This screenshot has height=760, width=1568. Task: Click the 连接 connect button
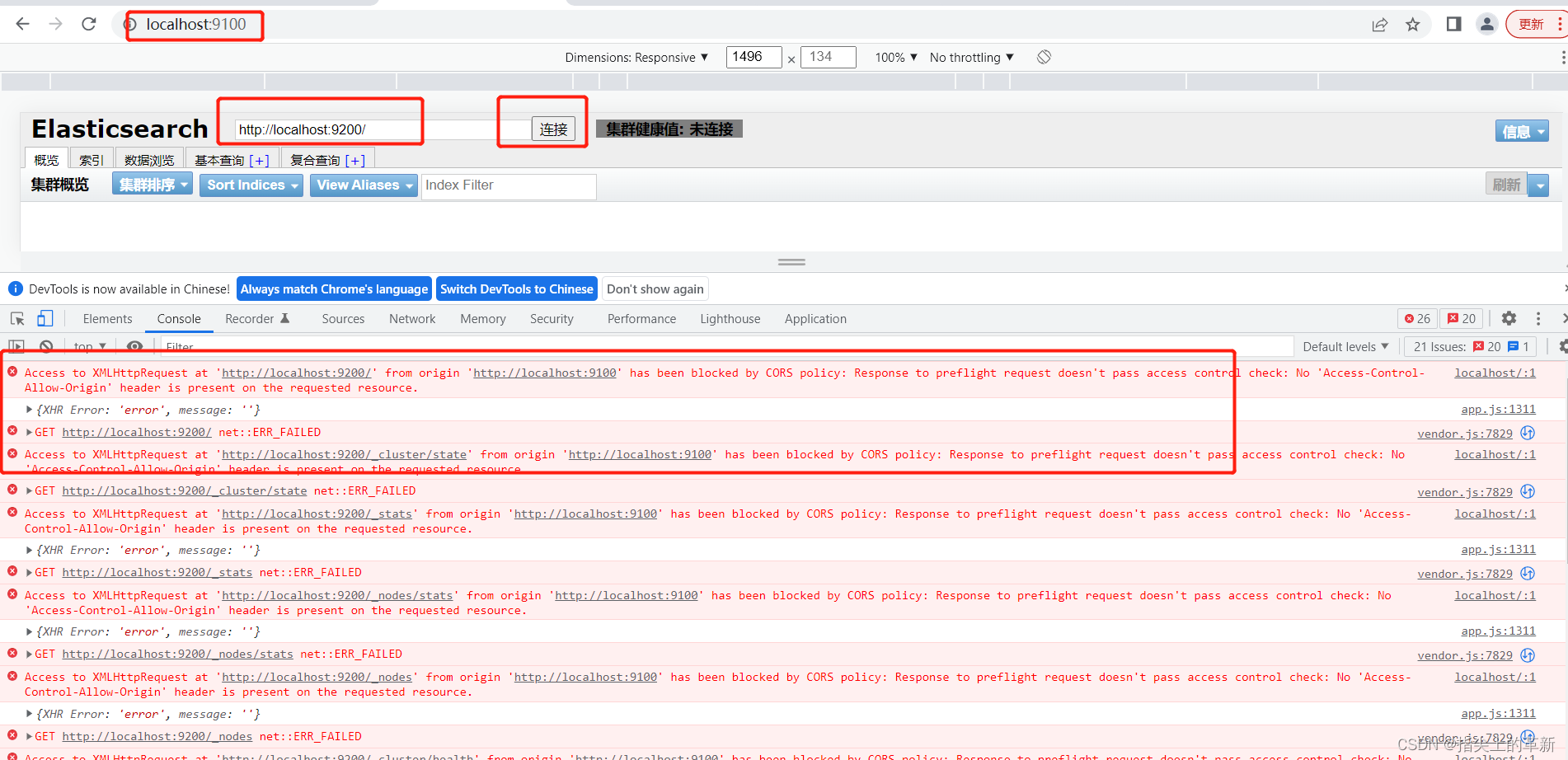coord(553,129)
